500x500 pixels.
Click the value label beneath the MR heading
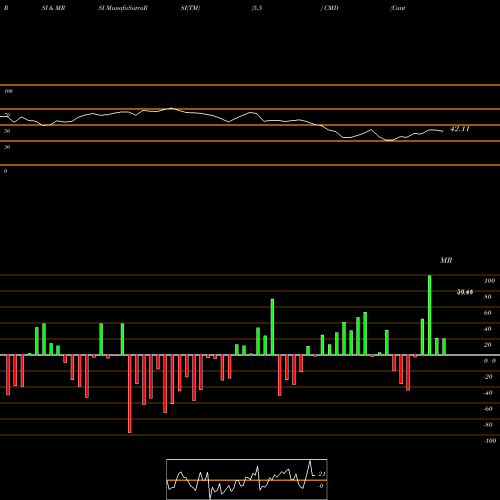coord(465,292)
